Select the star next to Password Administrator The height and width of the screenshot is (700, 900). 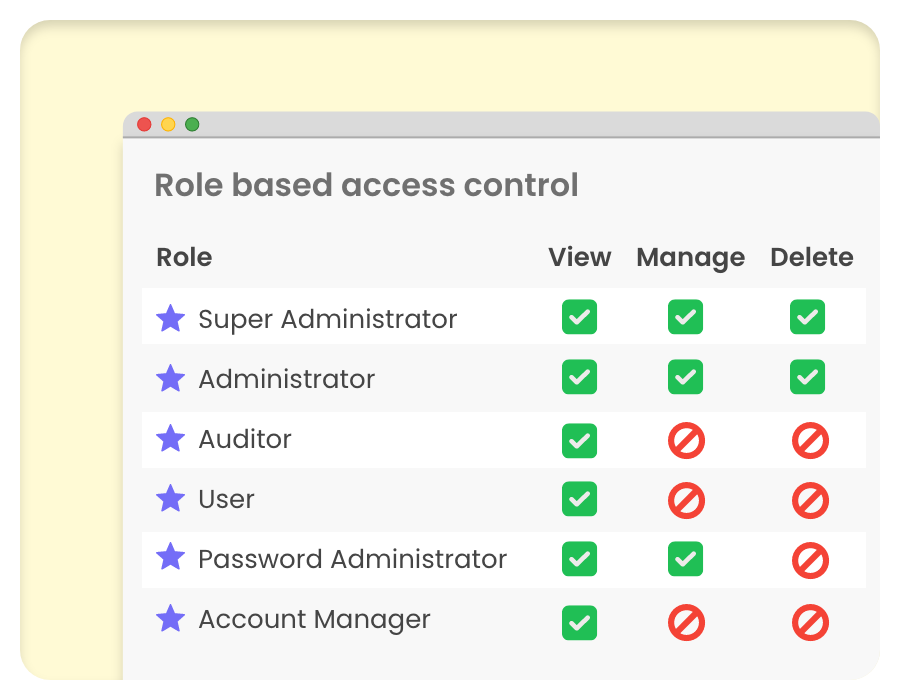[x=171, y=558]
